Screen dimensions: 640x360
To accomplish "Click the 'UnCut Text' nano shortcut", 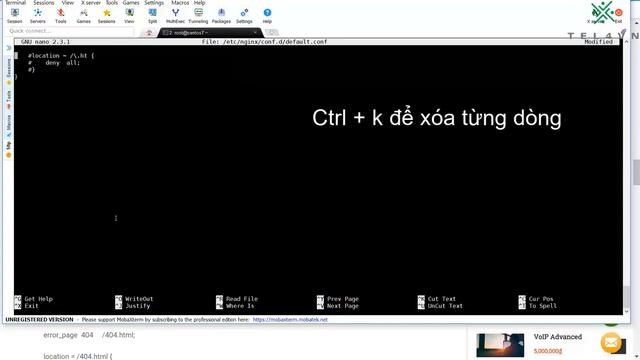I will (440, 306).
